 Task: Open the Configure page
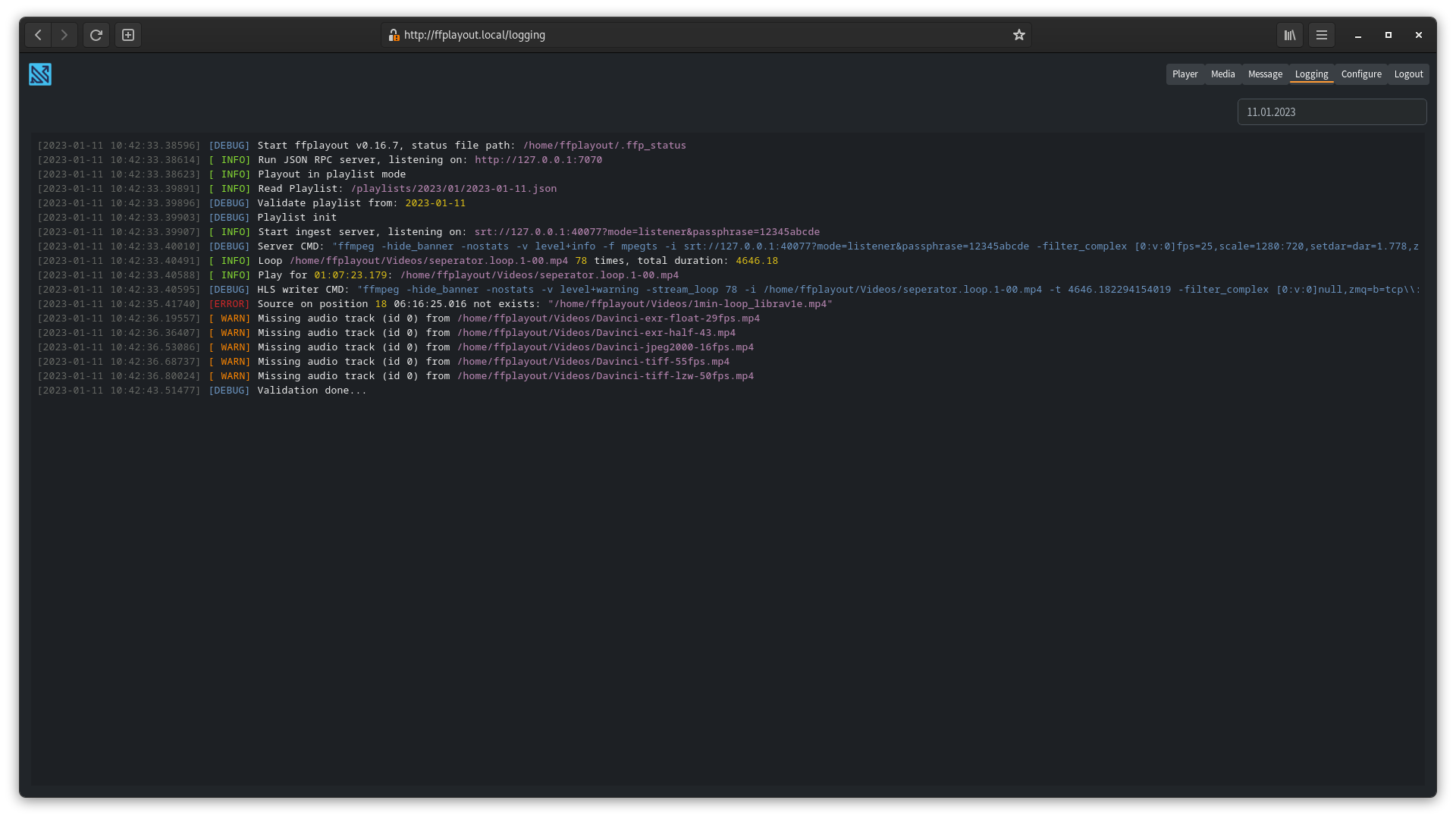click(x=1361, y=74)
